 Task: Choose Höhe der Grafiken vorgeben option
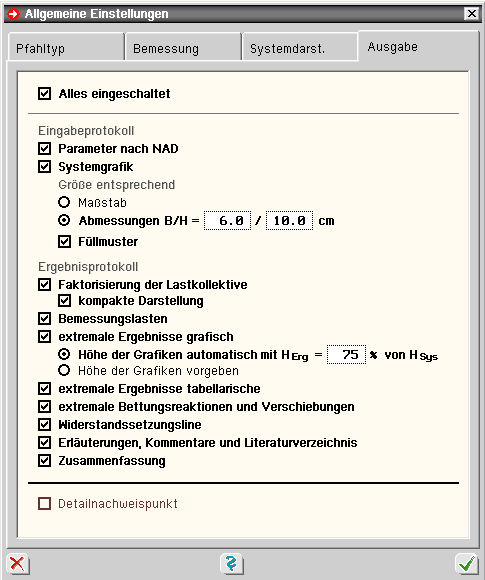pos(64,370)
